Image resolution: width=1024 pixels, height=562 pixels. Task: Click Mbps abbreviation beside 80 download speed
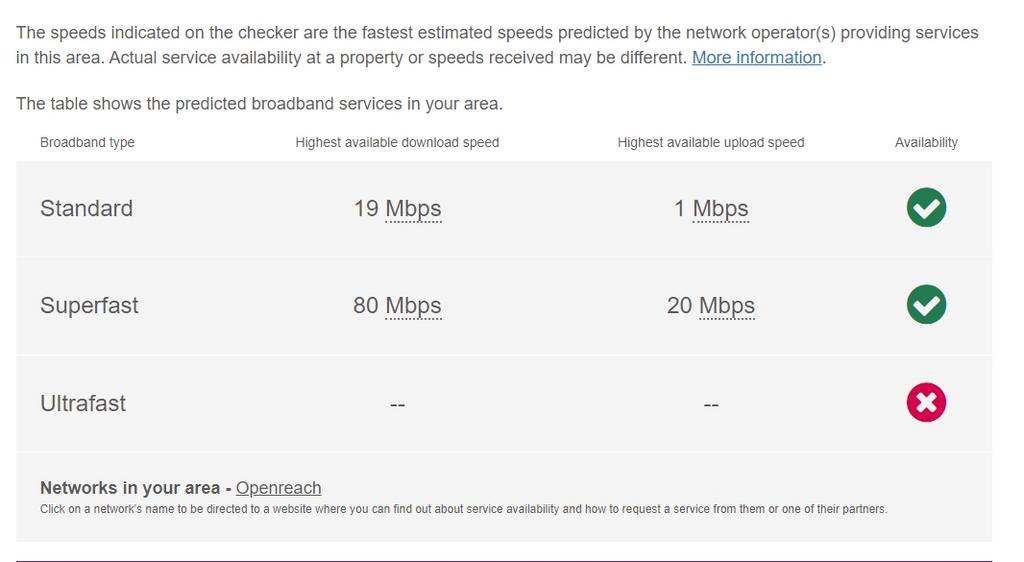(x=413, y=305)
